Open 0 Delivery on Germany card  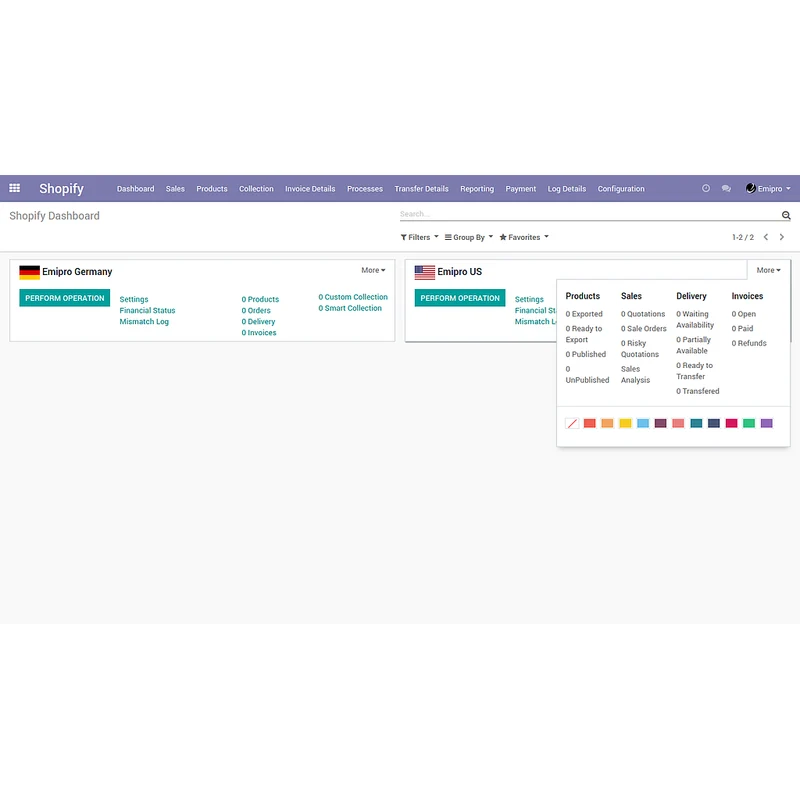(258, 322)
